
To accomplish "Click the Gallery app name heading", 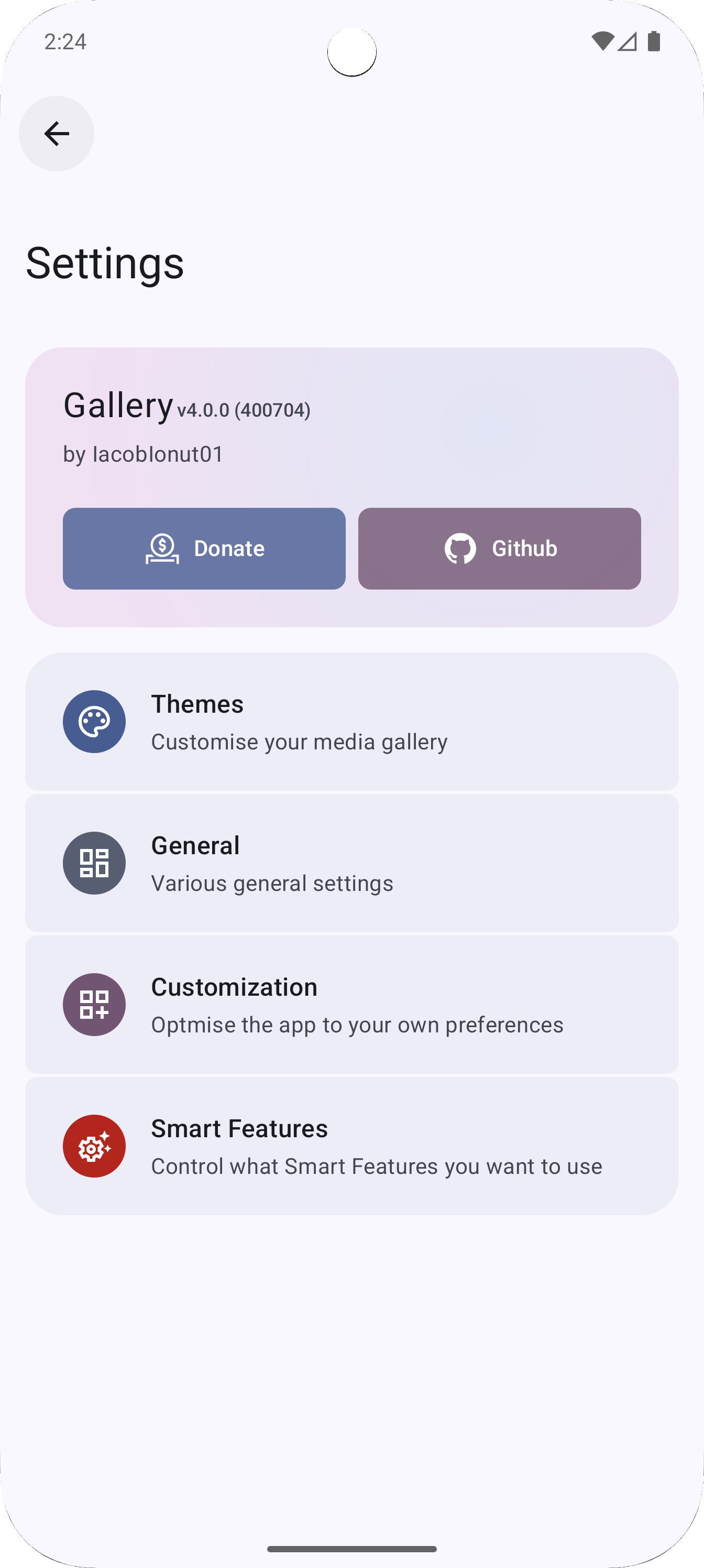I will coord(118,406).
